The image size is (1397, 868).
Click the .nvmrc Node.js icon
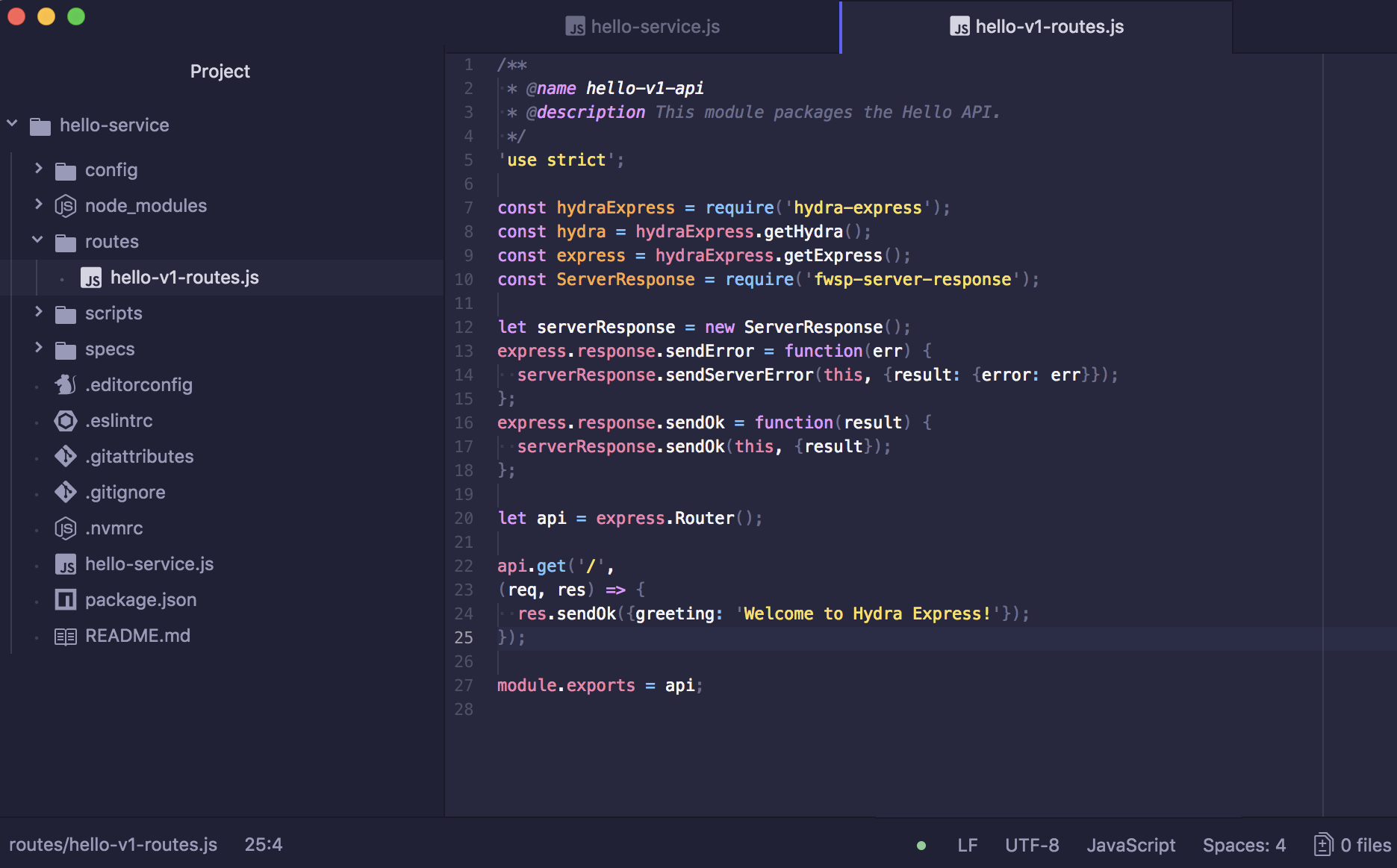pyautogui.click(x=66, y=528)
